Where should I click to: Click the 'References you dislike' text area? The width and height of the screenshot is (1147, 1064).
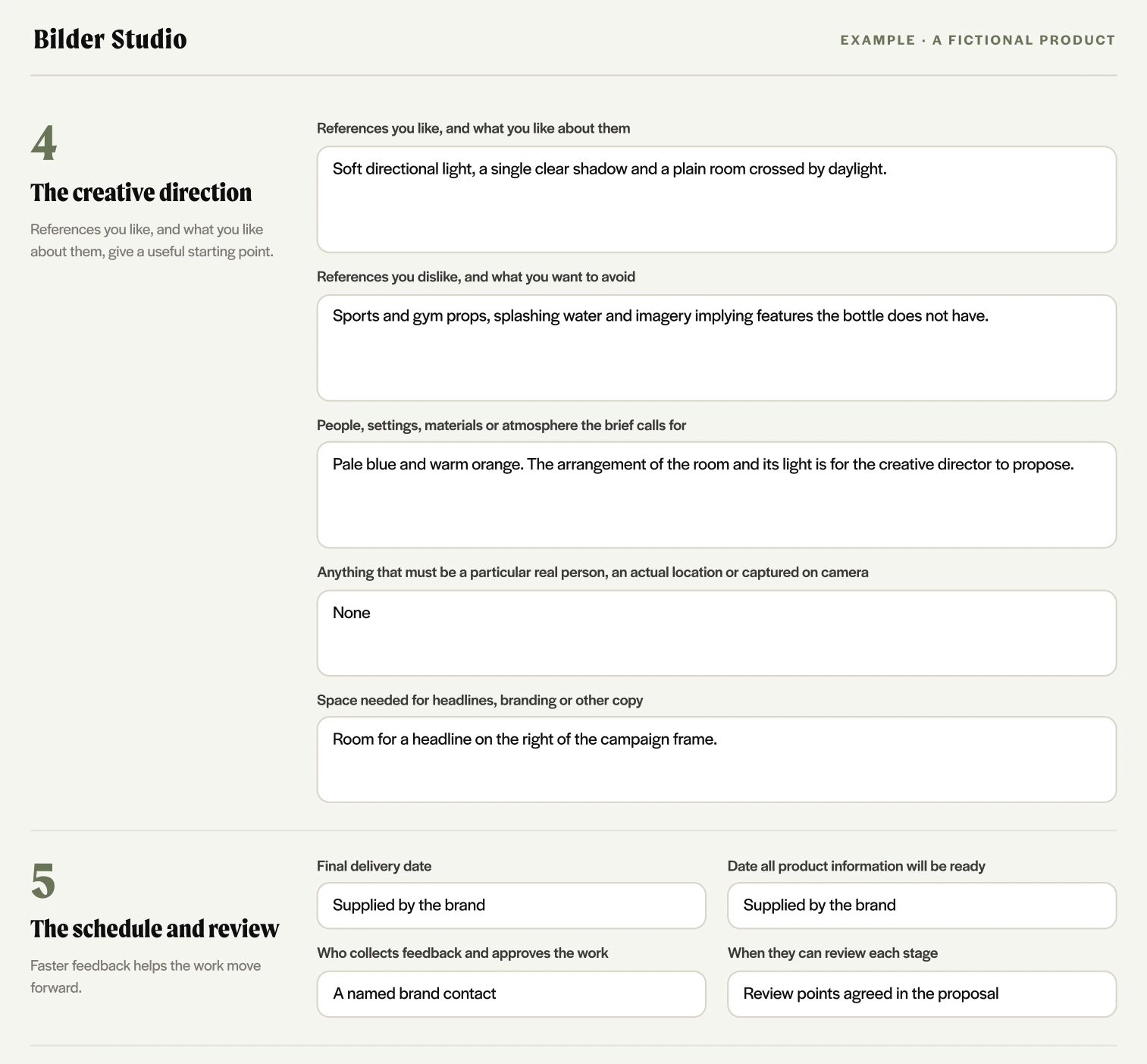click(716, 348)
